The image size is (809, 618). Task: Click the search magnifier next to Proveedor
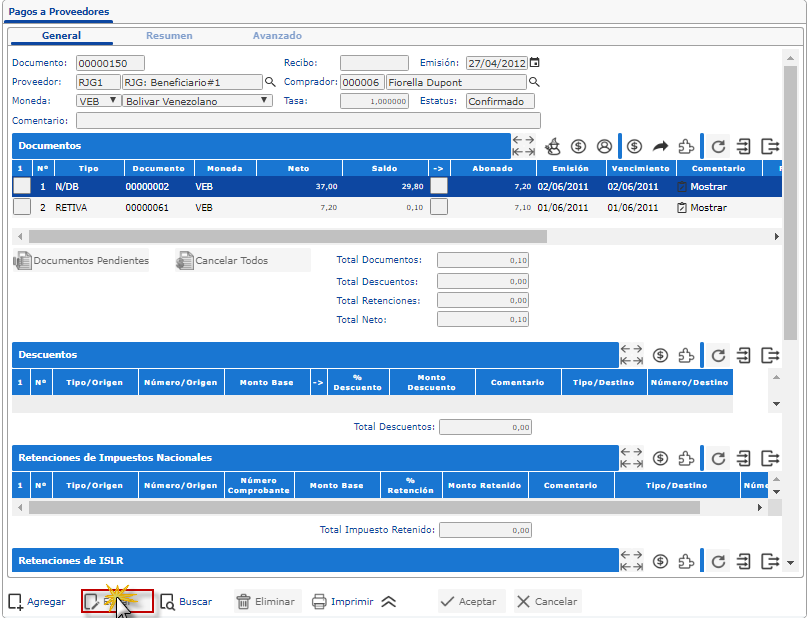(x=269, y=82)
